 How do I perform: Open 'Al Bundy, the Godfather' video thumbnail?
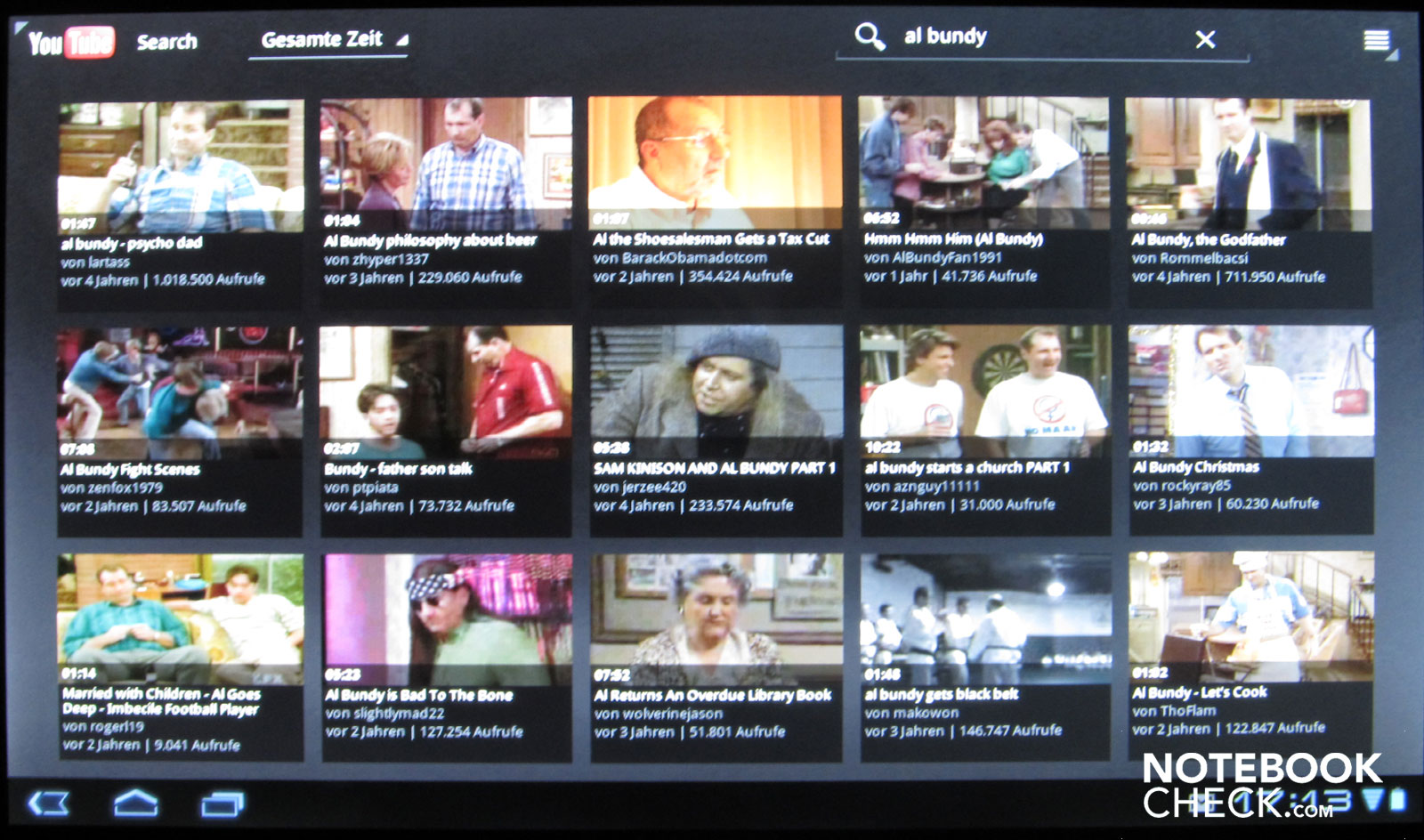point(1248,165)
